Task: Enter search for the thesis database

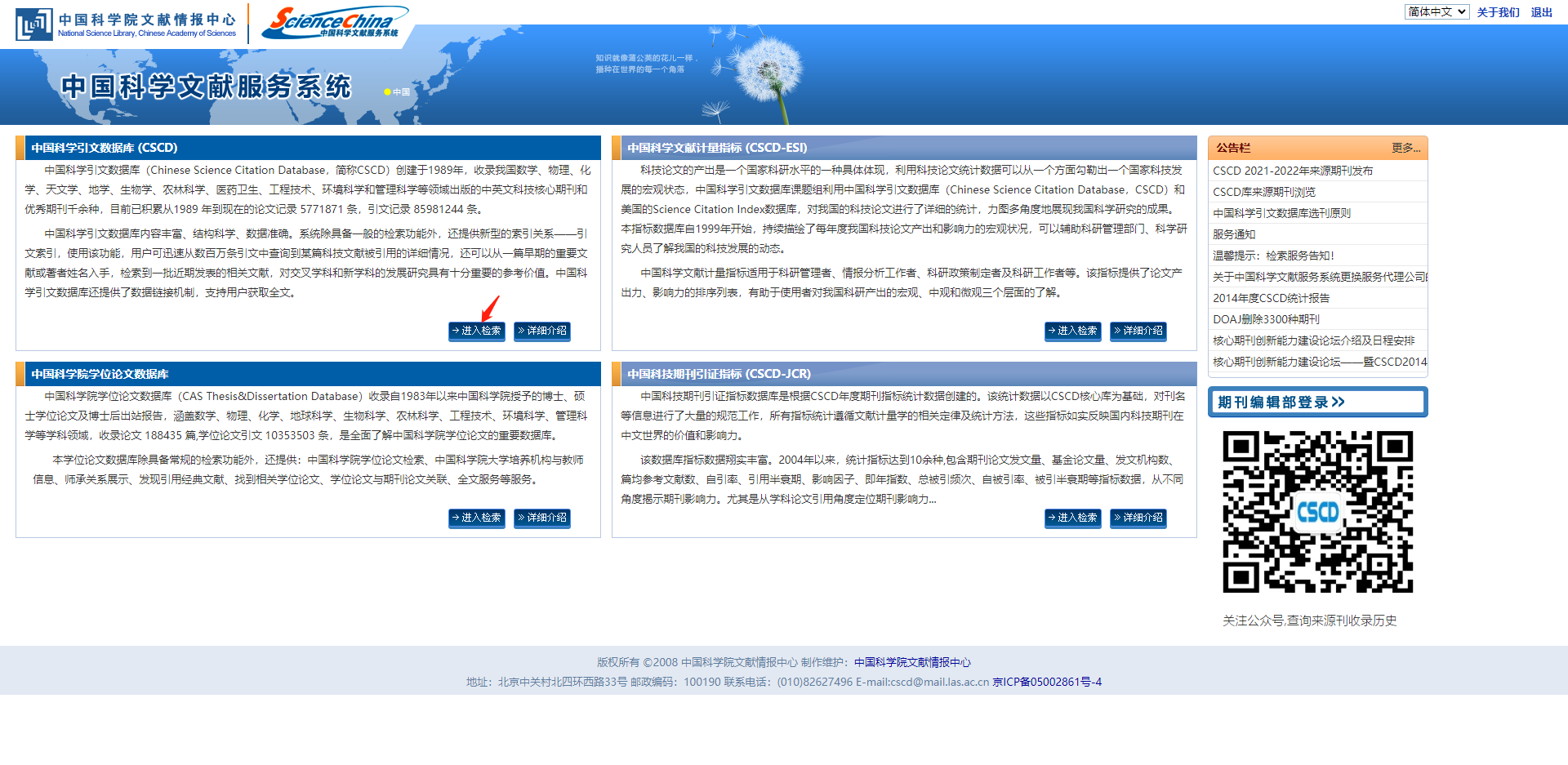Action: (476, 518)
